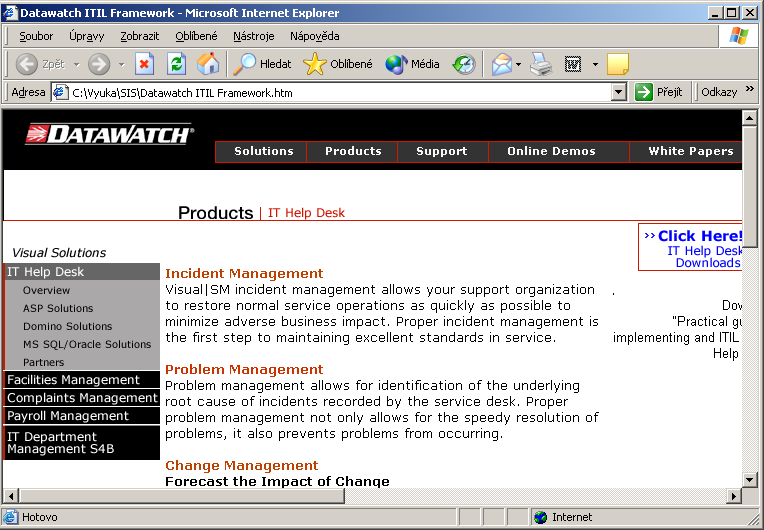Viewport: 764px width, 530px height.
Task: Go to the Home page icon
Action: 208,64
